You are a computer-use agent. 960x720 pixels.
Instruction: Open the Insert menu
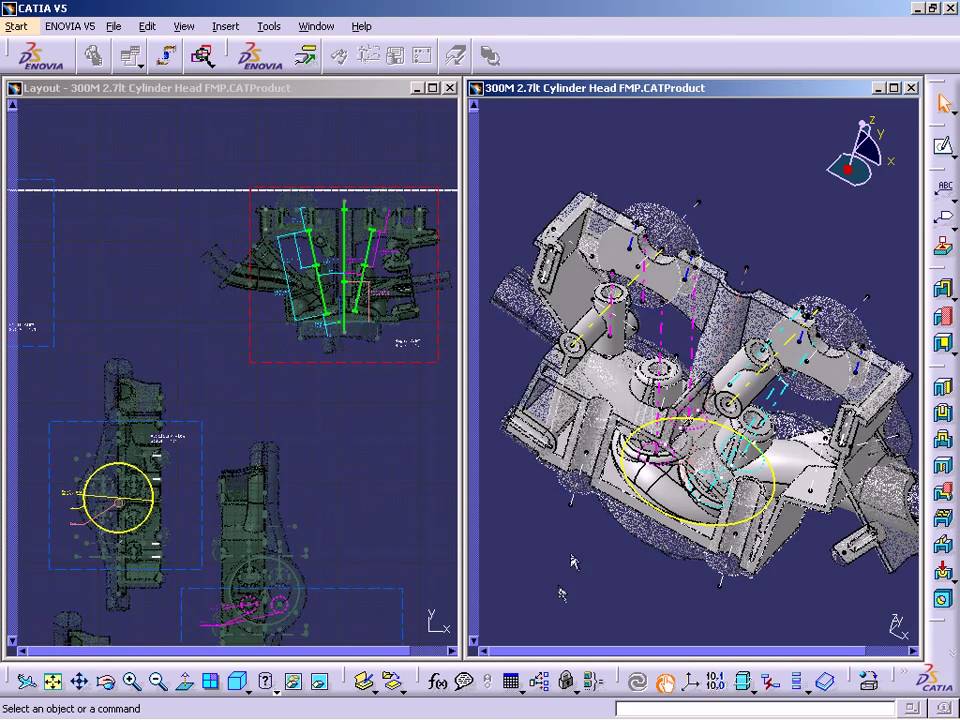225,26
